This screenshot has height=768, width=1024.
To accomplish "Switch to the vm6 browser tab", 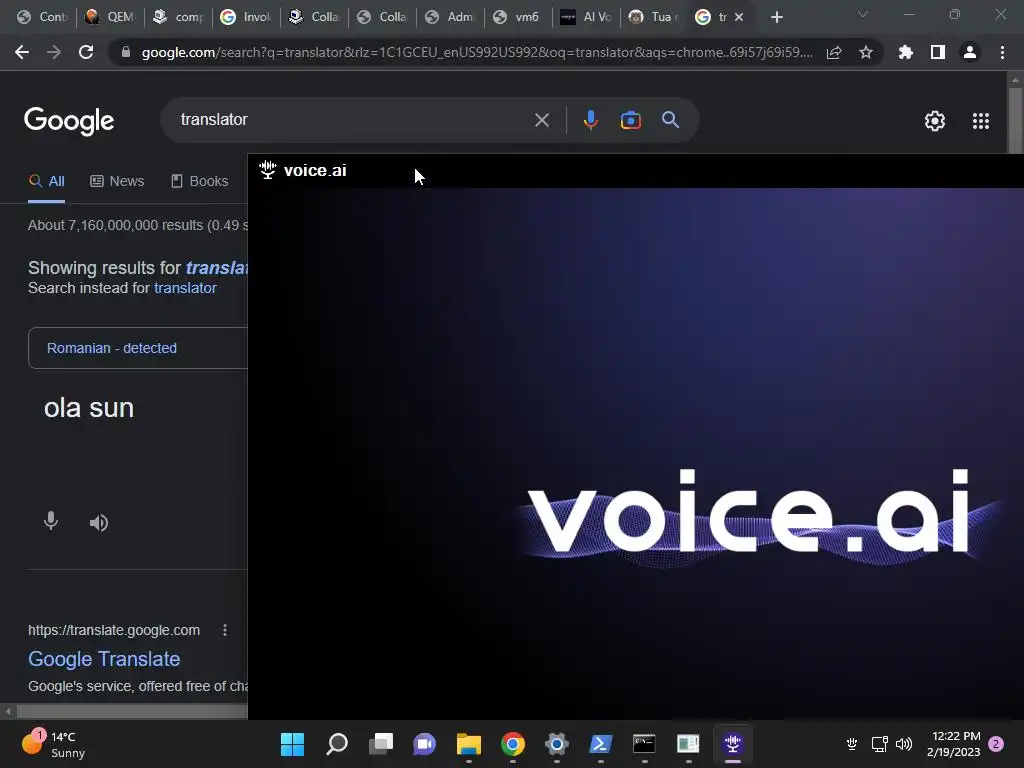I will click(x=517, y=17).
